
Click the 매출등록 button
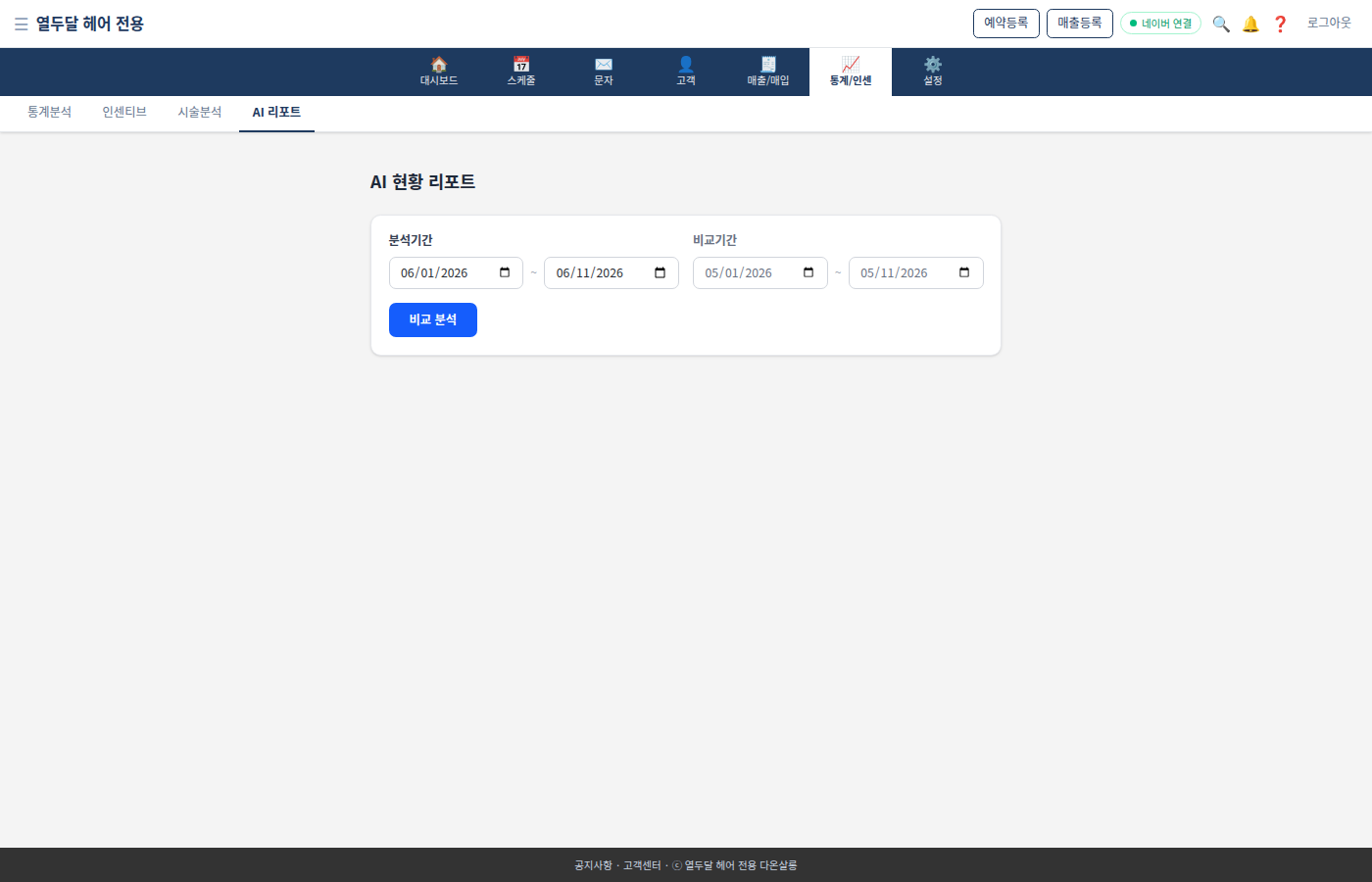[x=1080, y=24]
